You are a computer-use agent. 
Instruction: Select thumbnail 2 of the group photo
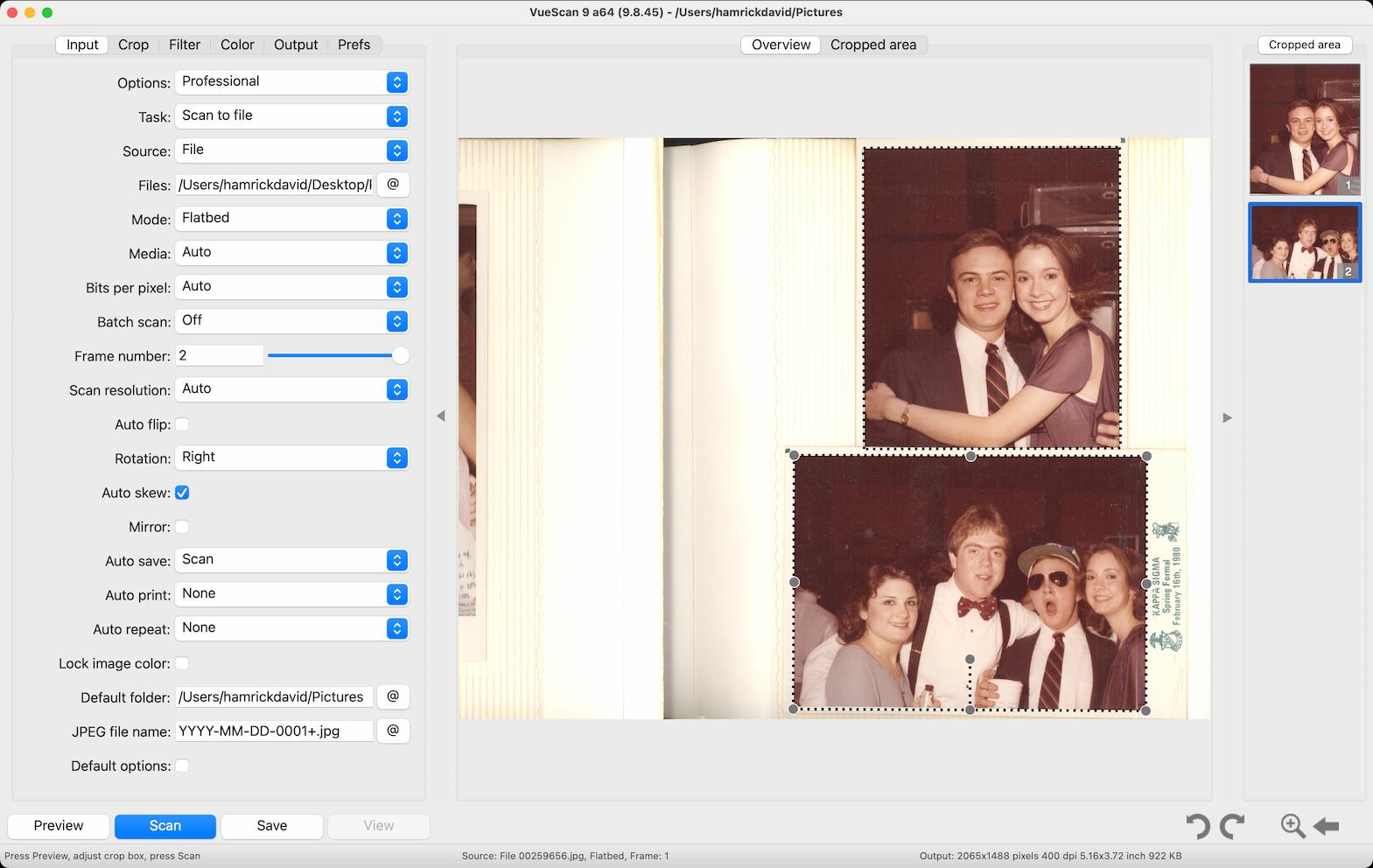click(x=1305, y=242)
